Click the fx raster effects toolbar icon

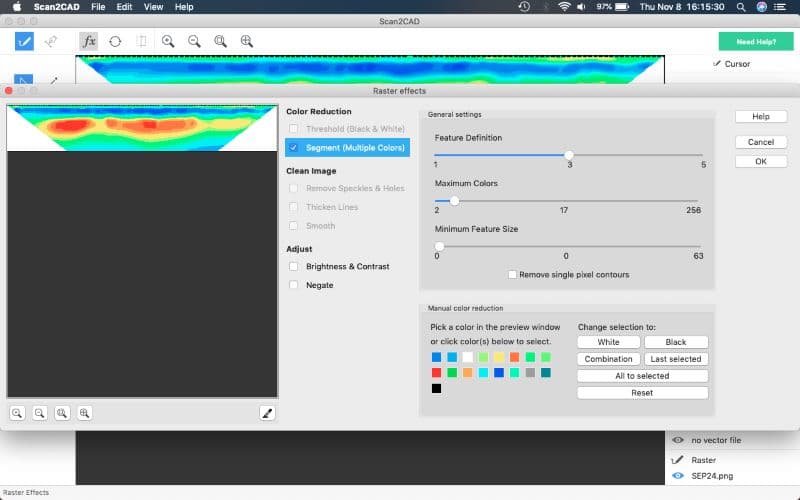(x=89, y=41)
